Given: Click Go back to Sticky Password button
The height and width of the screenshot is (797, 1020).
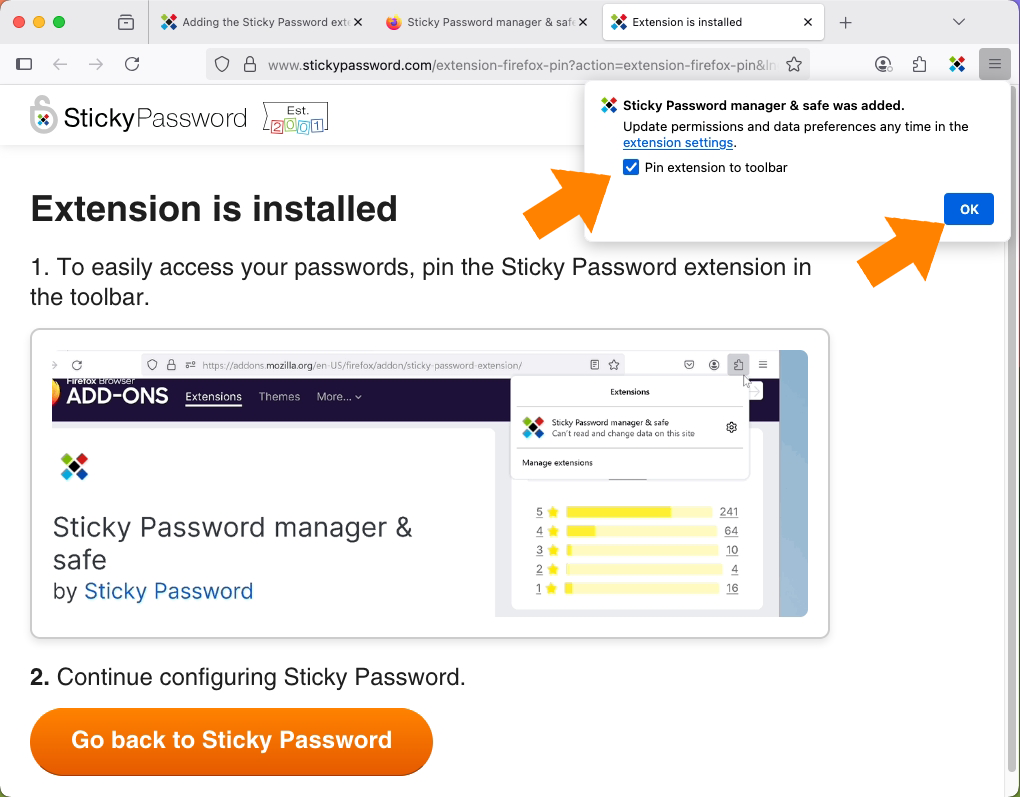Looking at the screenshot, I should point(232,740).
